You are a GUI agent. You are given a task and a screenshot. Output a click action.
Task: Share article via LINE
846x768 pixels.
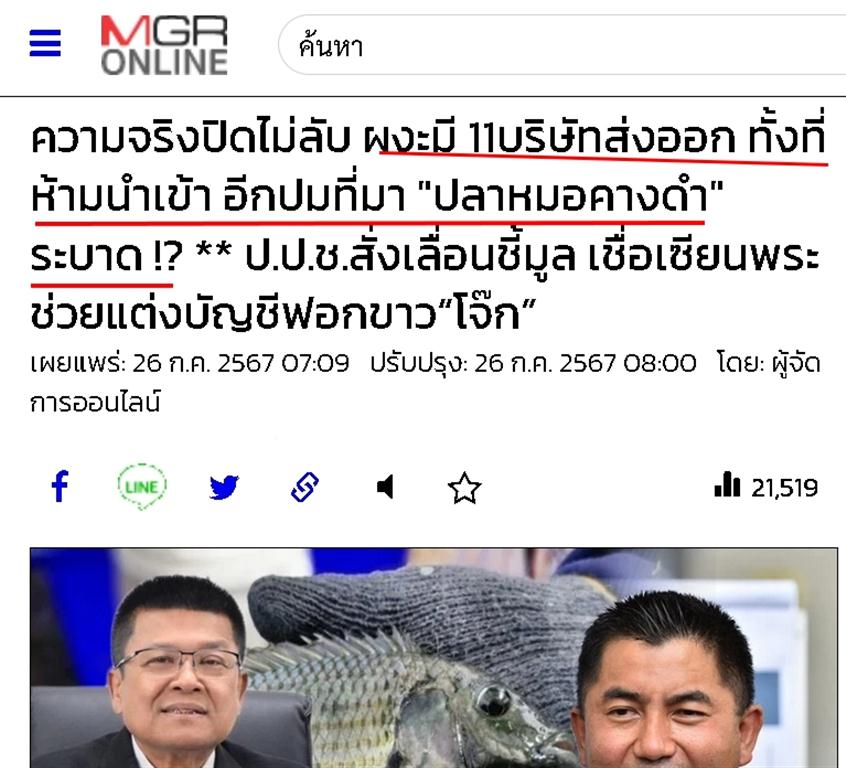[142, 486]
